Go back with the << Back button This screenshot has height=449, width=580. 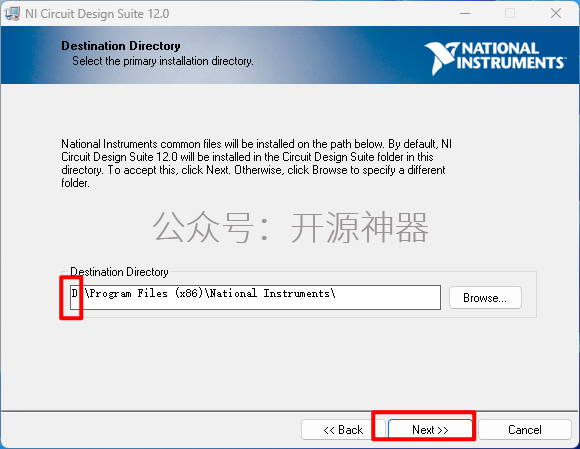click(343, 429)
